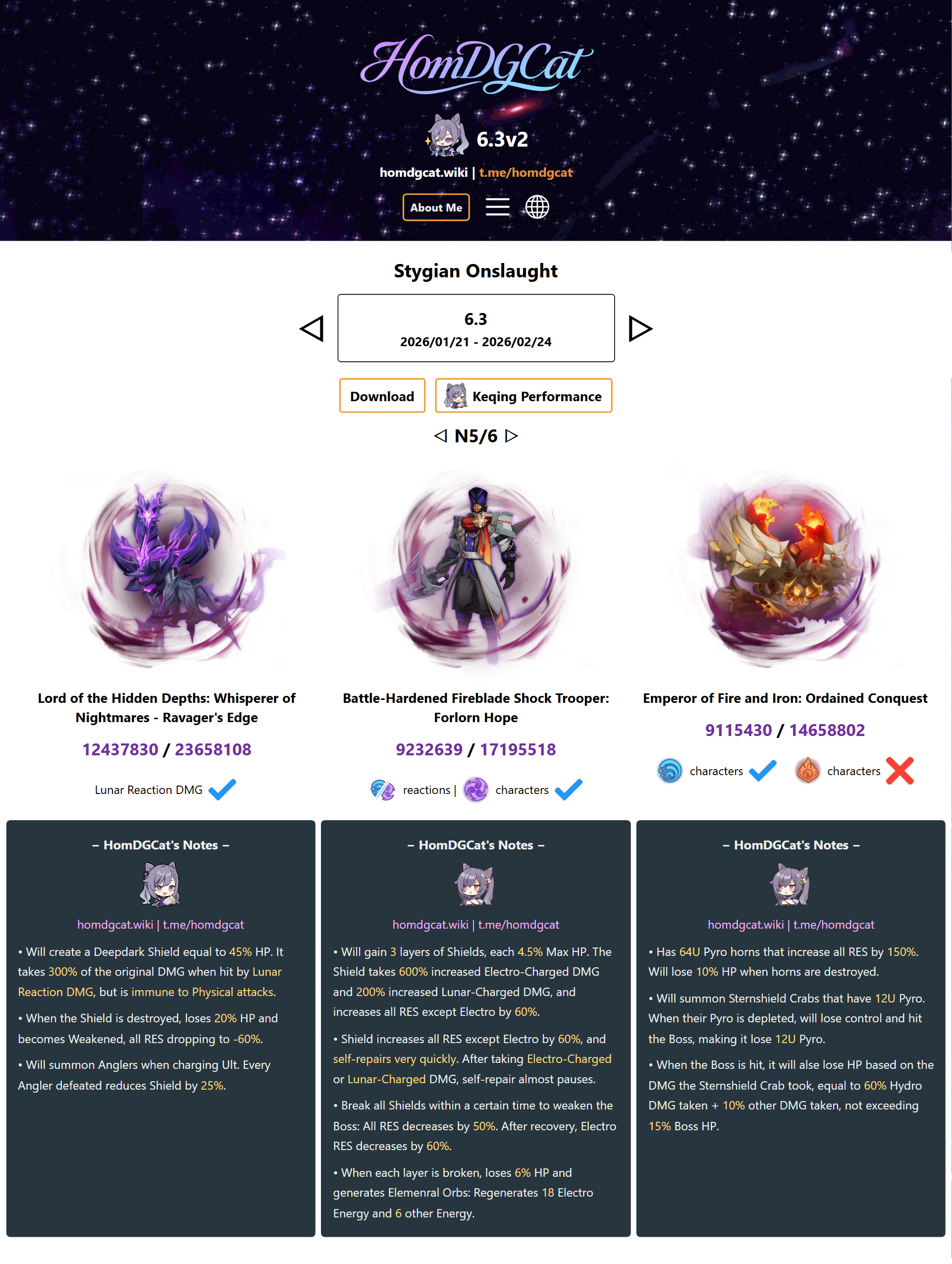Click the HomDGCat logo
952x1264 pixels.
point(476,64)
